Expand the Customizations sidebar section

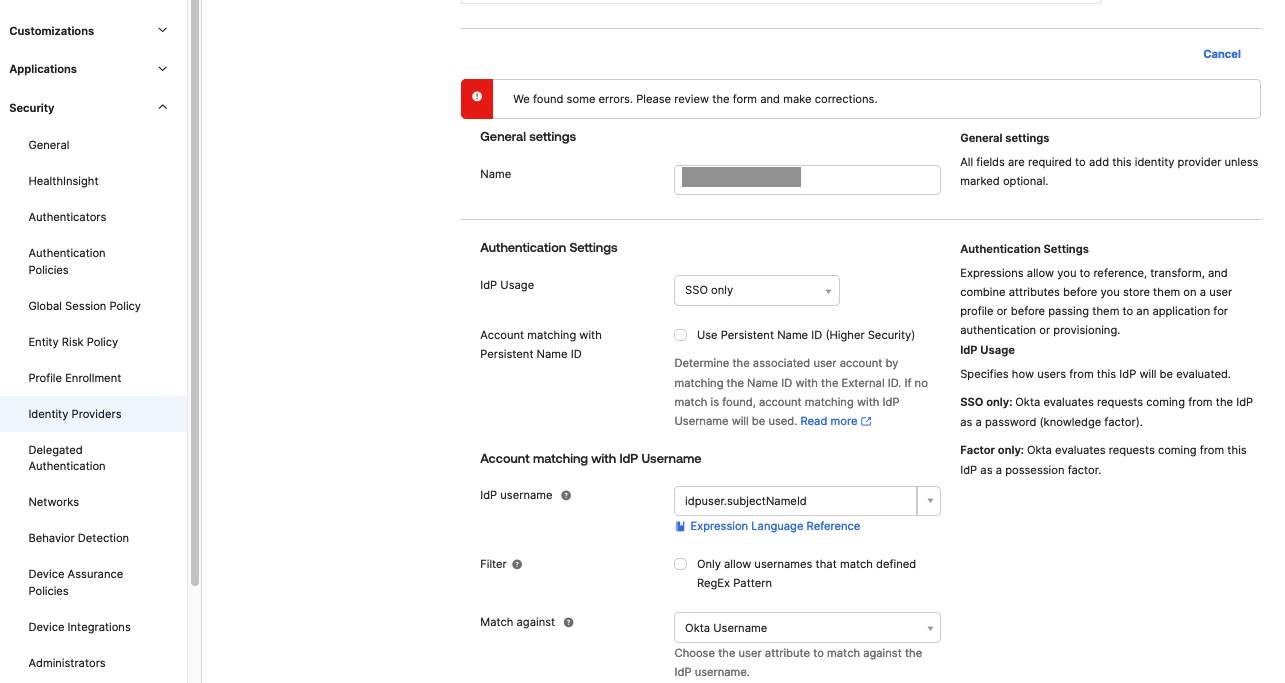click(162, 31)
